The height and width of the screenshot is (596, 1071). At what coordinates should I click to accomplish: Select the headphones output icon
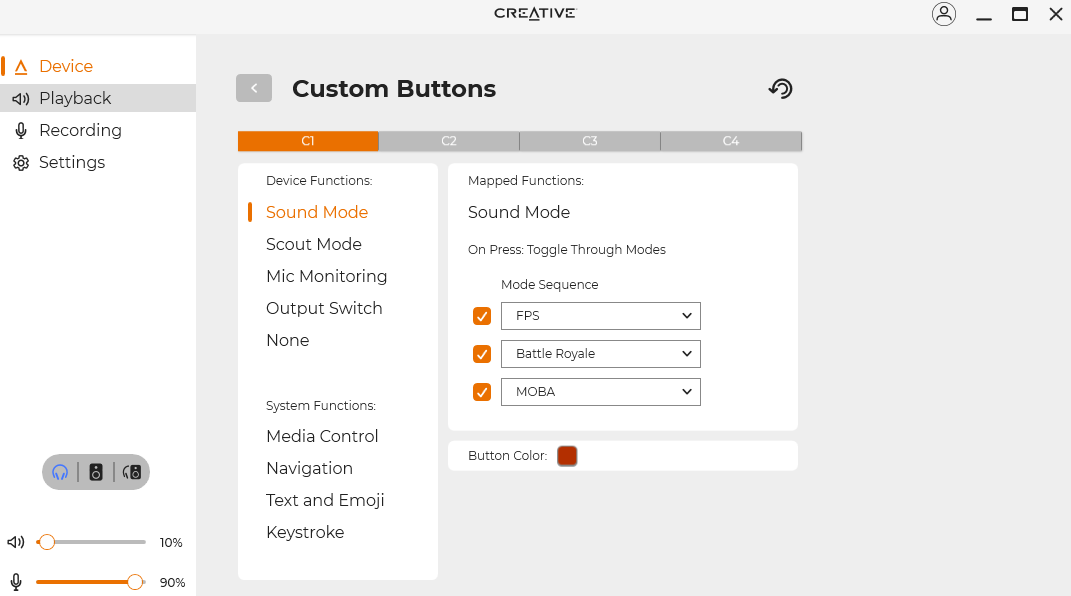[60, 472]
